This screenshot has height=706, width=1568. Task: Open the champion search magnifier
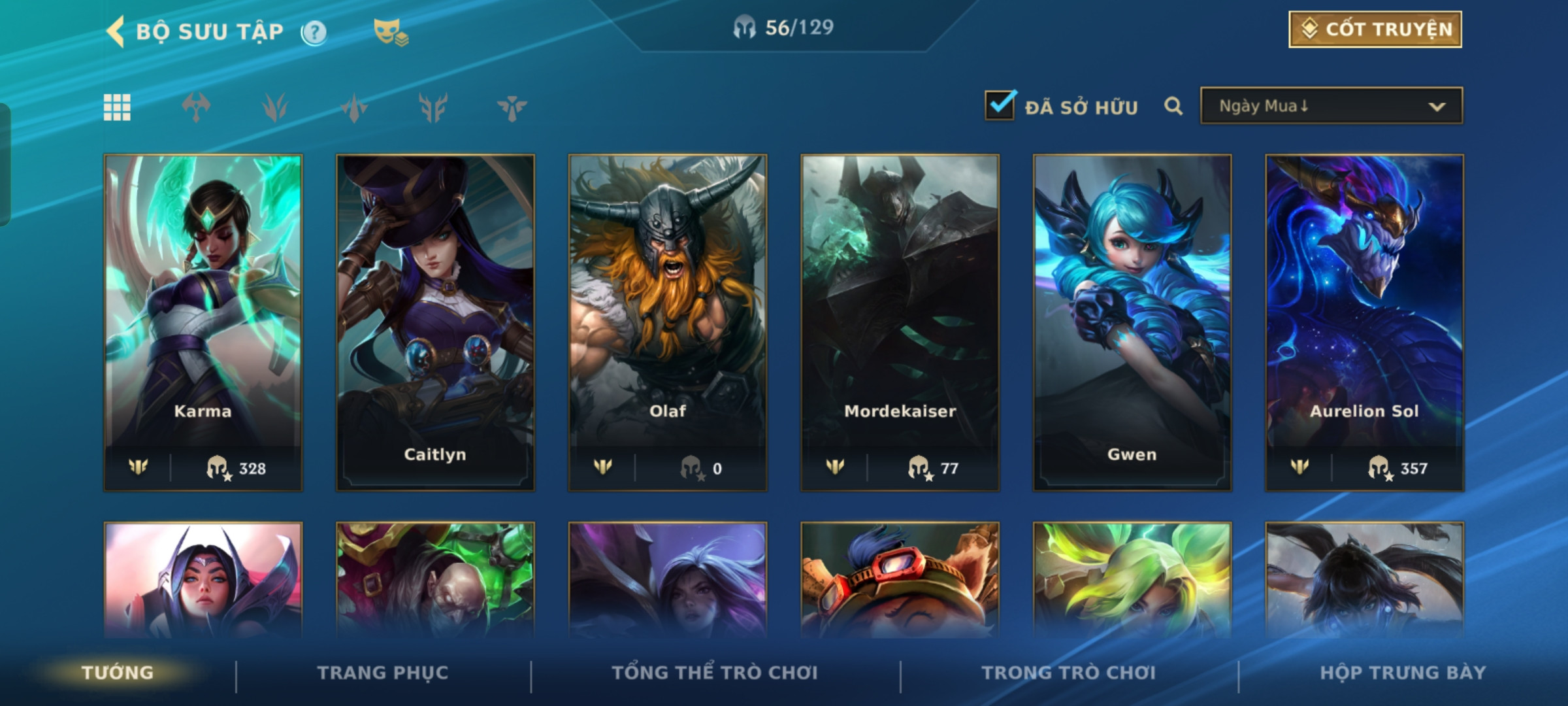(x=1173, y=106)
